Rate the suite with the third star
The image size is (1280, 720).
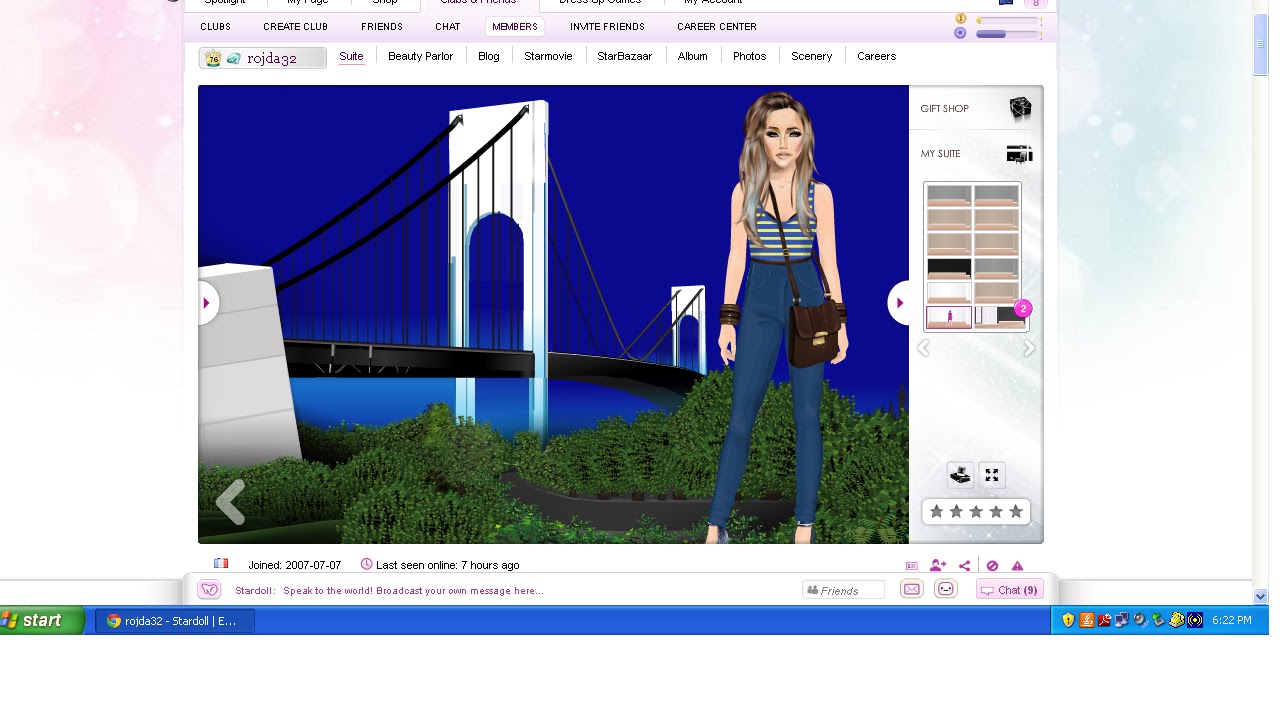pos(976,511)
